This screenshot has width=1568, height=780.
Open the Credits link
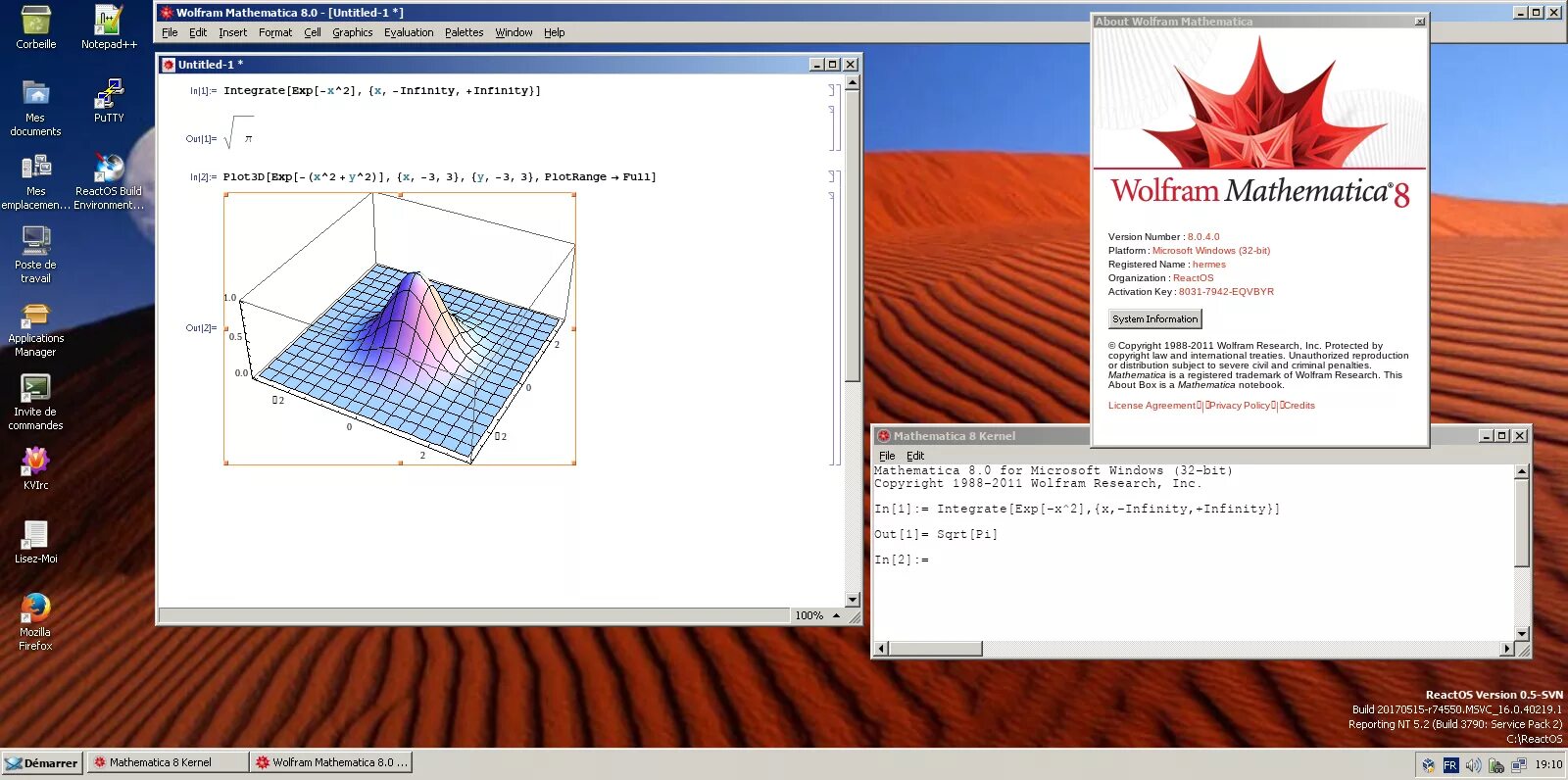click(1299, 406)
